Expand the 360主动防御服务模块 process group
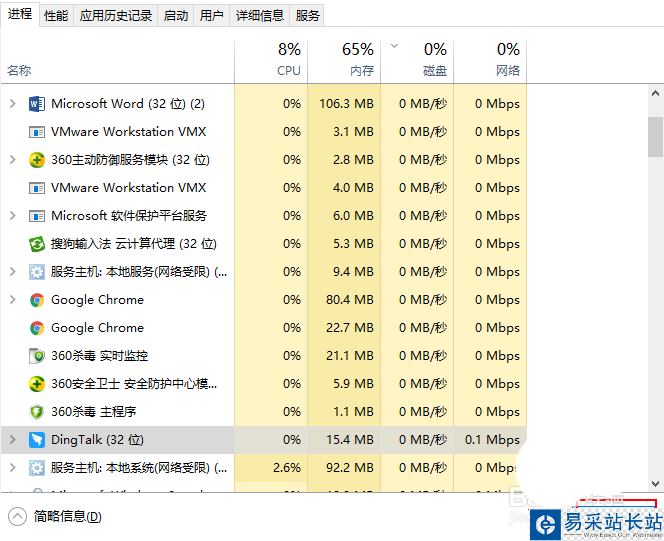 [x=13, y=160]
